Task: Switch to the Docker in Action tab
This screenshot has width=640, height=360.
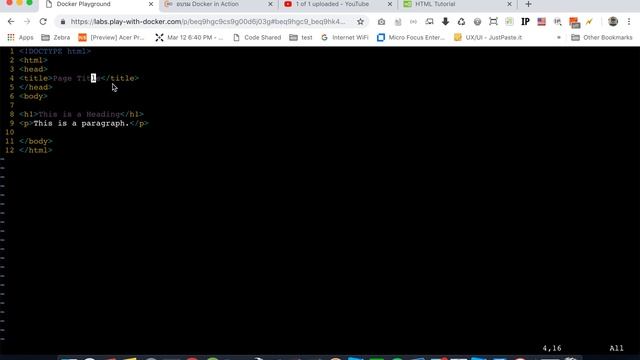Action: pyautogui.click(x=218, y=4)
